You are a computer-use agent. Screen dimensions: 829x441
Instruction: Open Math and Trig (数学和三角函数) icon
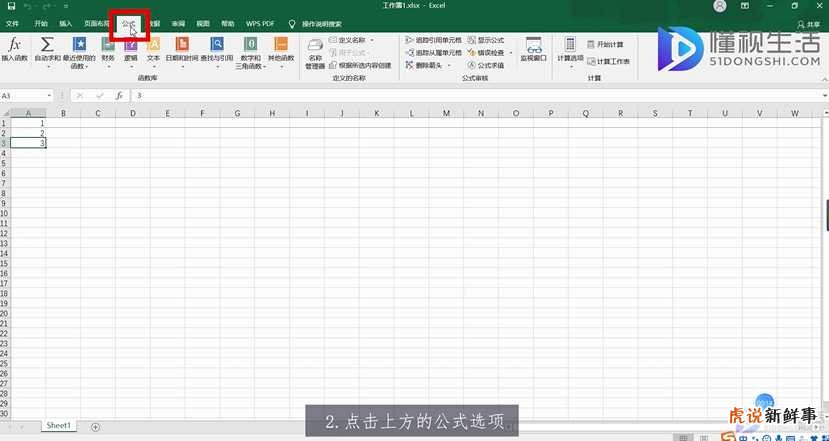tap(251, 44)
